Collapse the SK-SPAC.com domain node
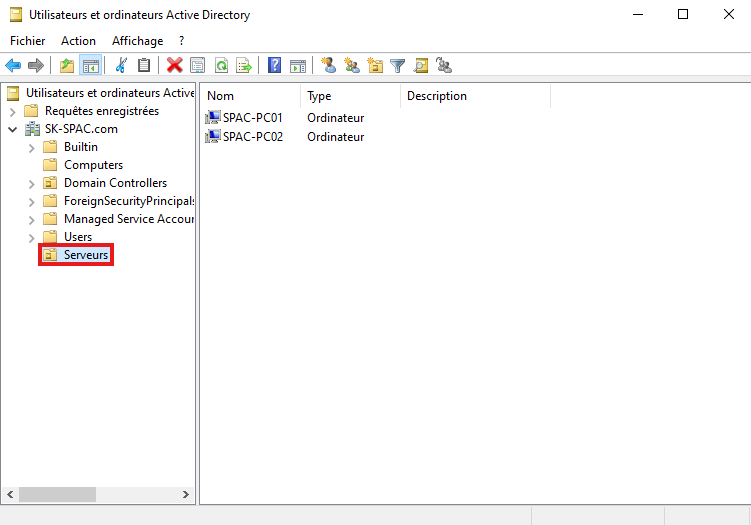Viewport: 751px width, 525px height. [13, 129]
